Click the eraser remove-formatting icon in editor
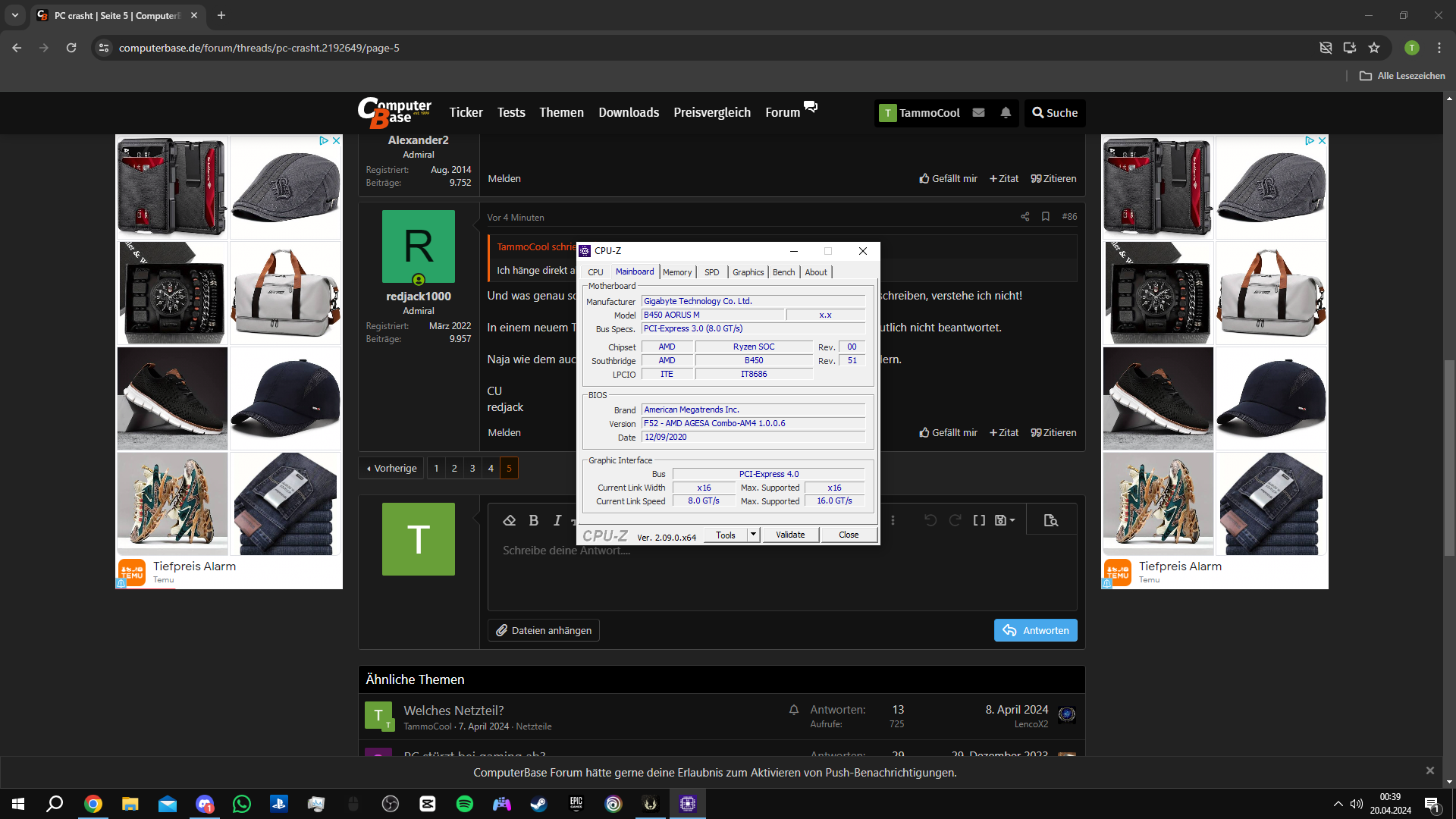Viewport: 1456px width, 819px height. (510, 520)
